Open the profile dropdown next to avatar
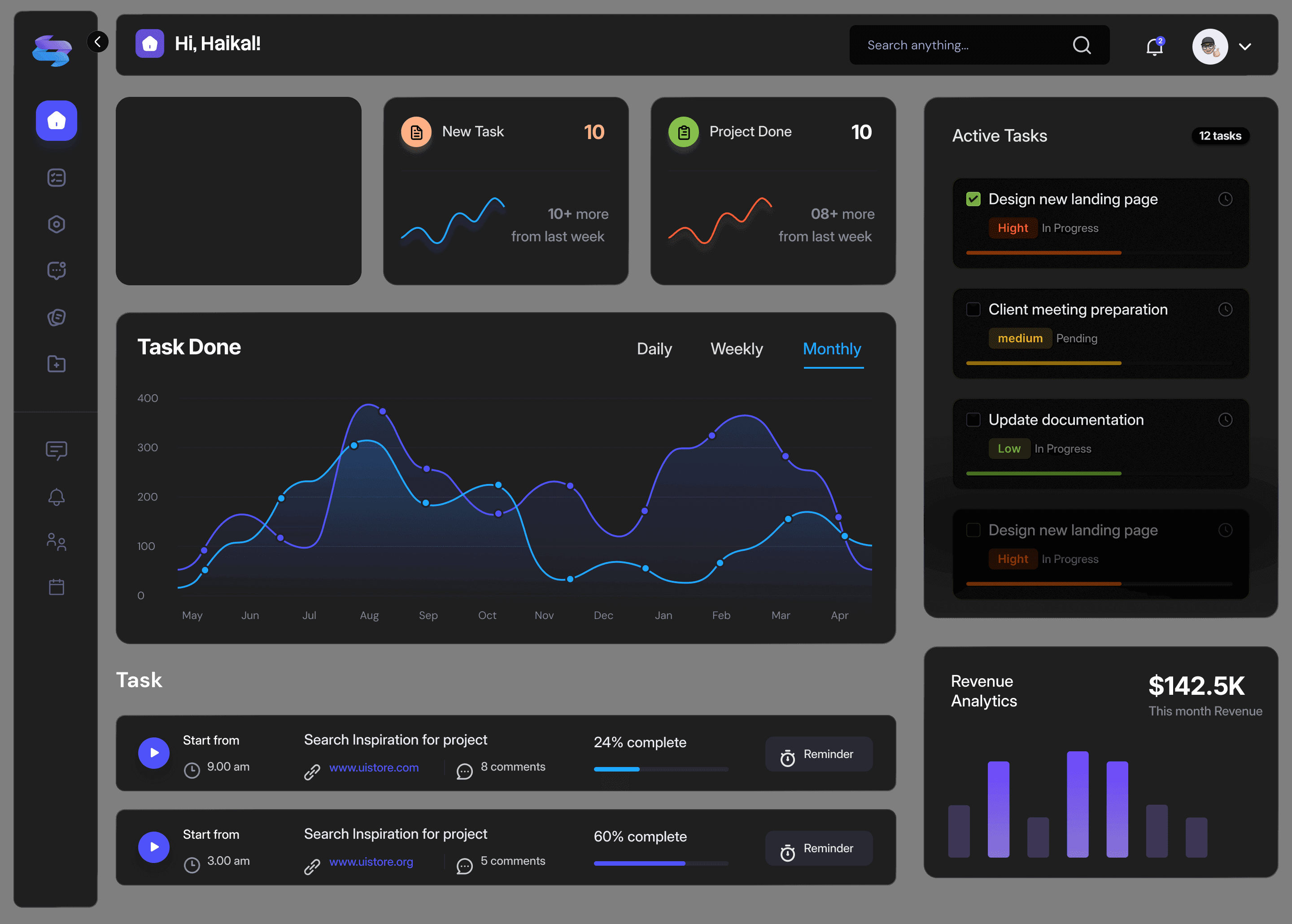The height and width of the screenshot is (924, 1292). [1245, 46]
